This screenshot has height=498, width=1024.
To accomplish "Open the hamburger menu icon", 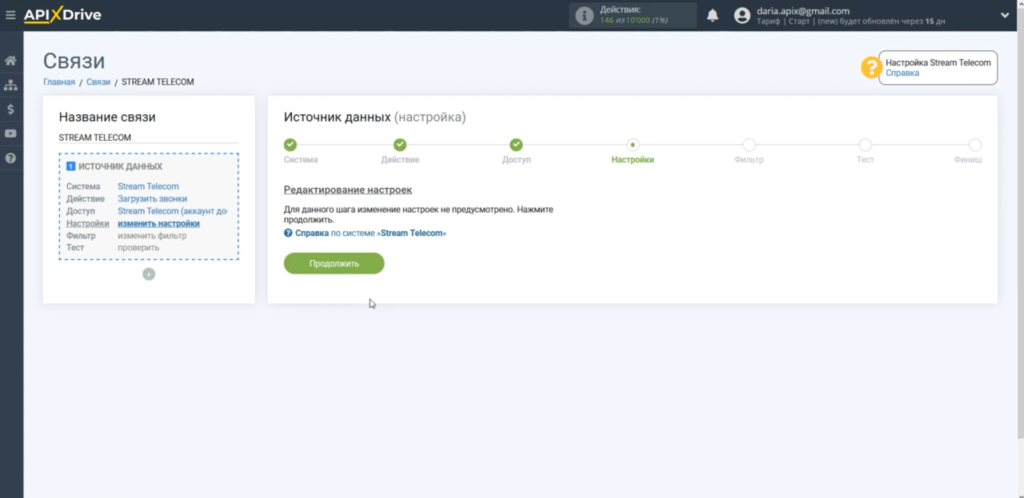I will click(11, 15).
